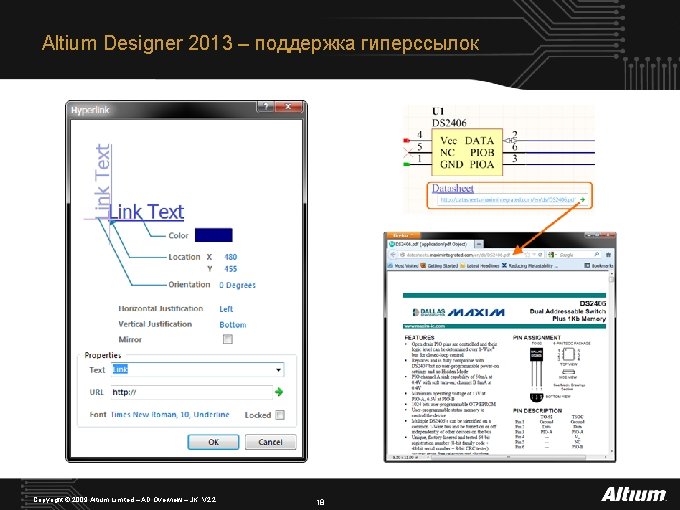Click the Google search box
This screenshot has width=680, height=510.
[575, 255]
